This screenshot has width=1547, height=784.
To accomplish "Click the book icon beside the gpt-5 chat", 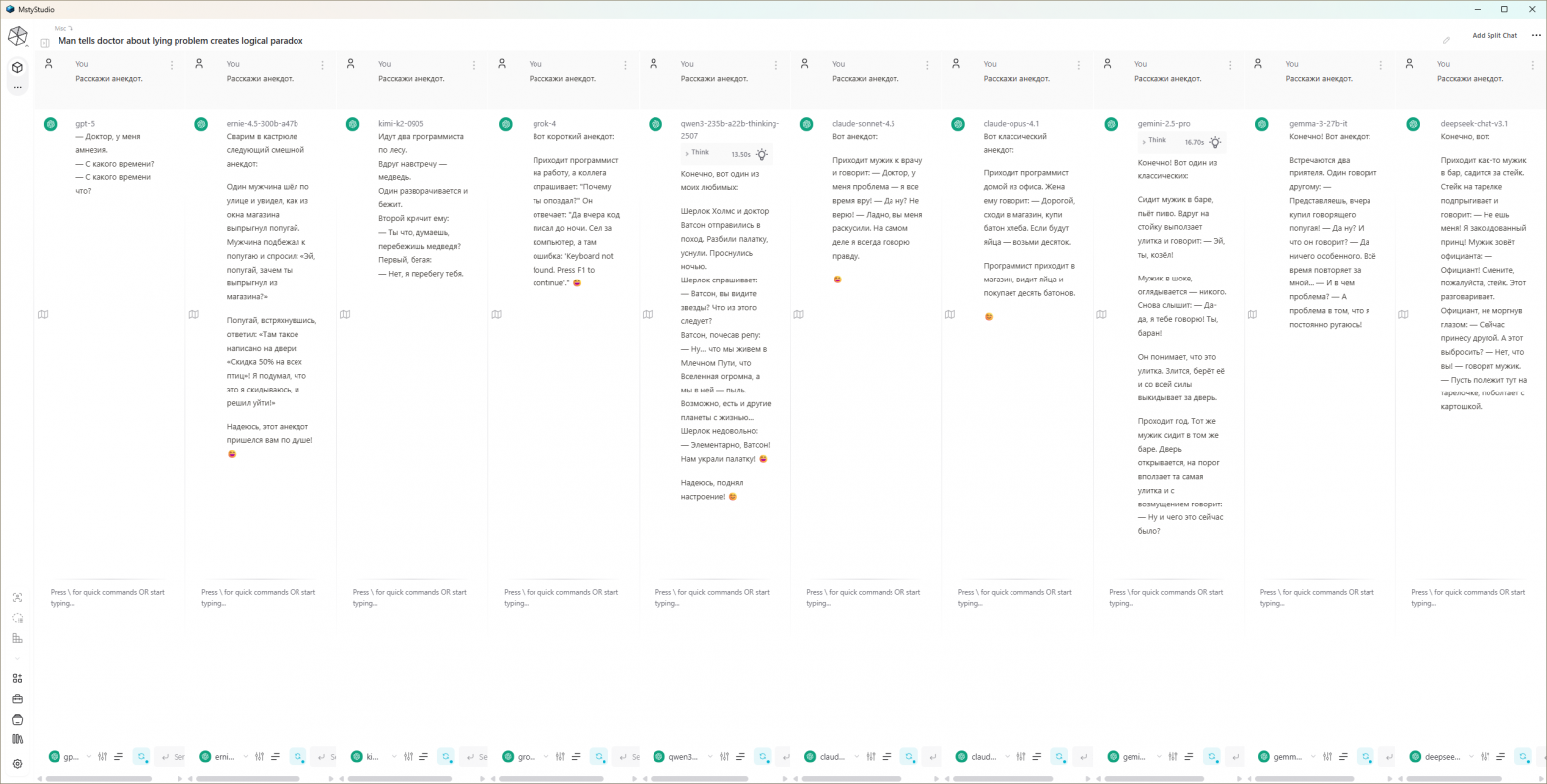I will point(43,315).
